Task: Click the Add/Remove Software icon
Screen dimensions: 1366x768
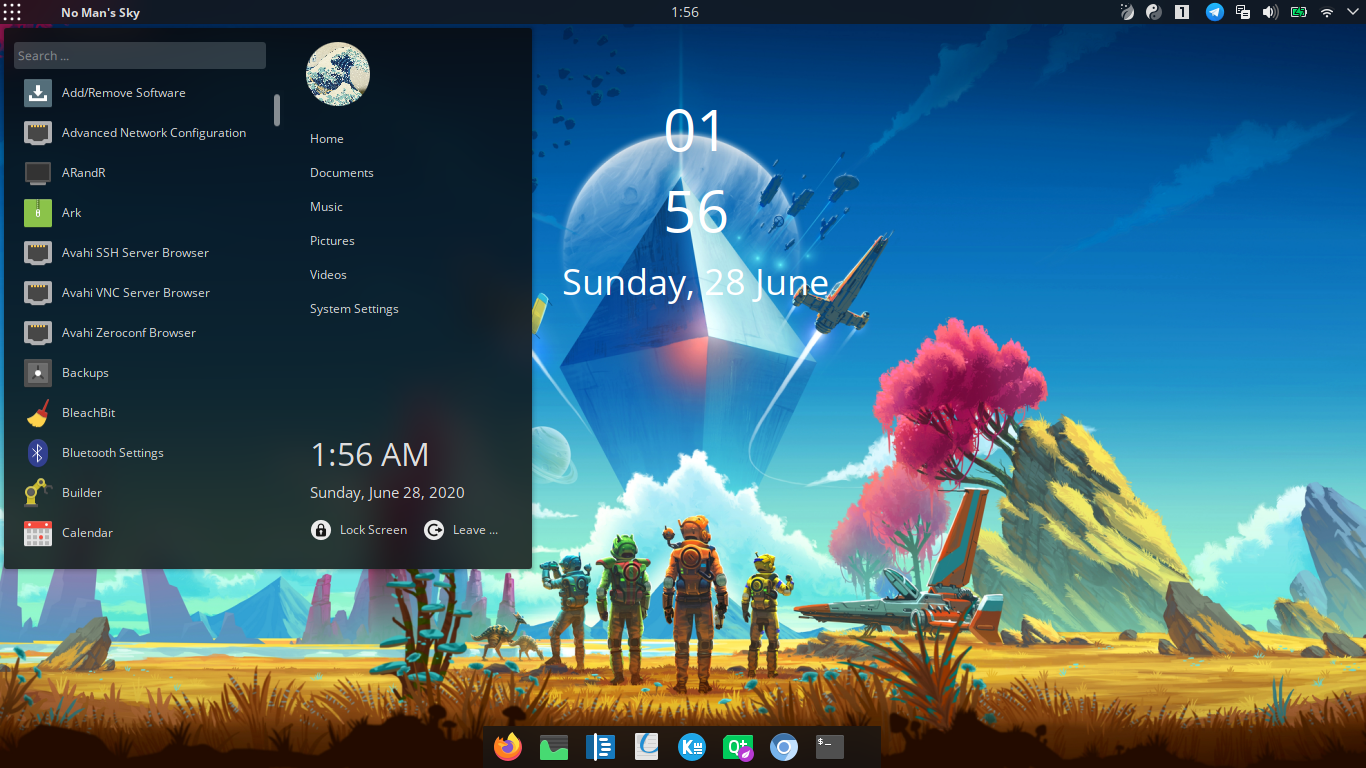Action: click(38, 93)
